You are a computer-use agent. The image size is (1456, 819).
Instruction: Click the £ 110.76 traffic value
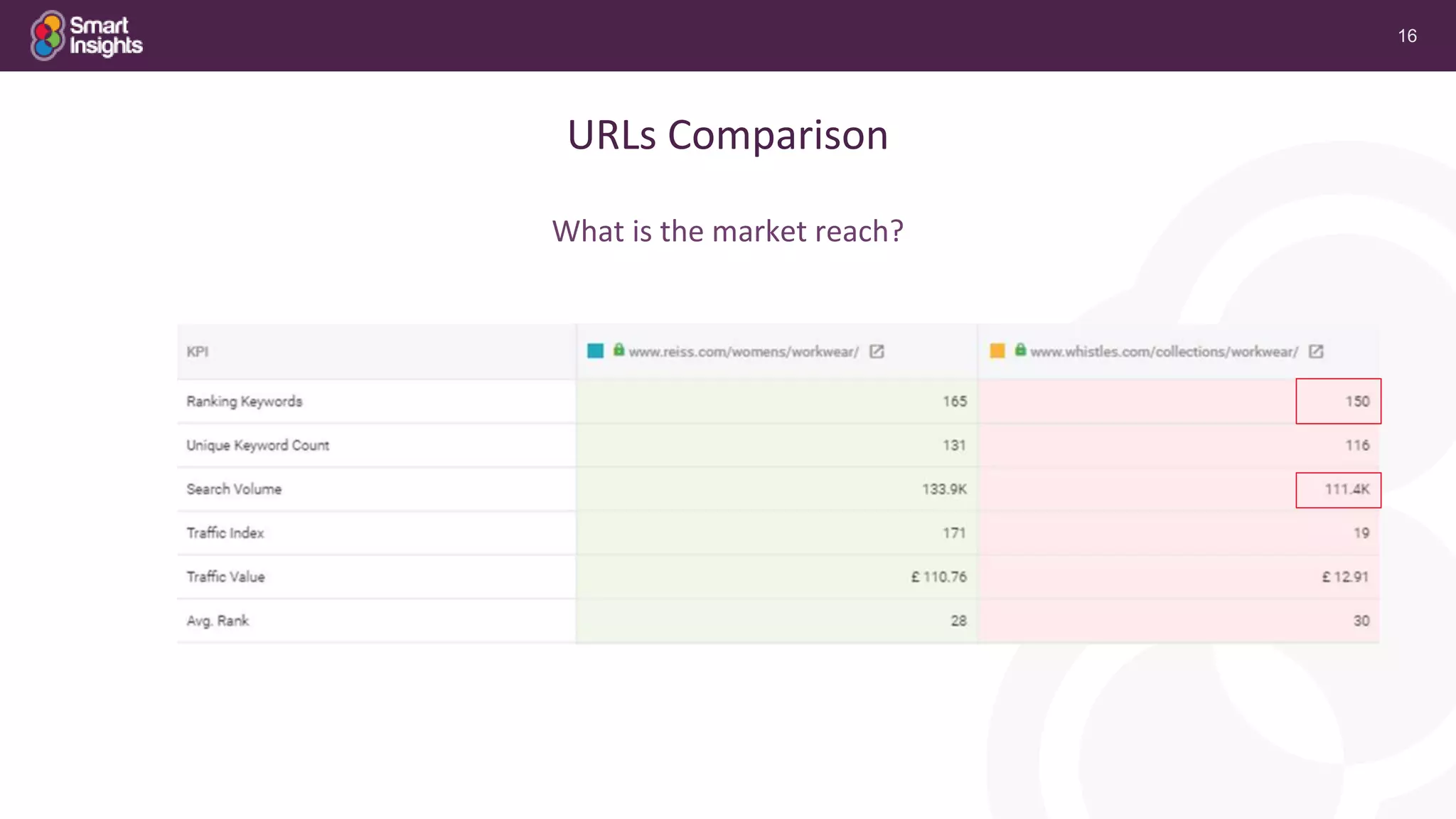[x=939, y=577]
